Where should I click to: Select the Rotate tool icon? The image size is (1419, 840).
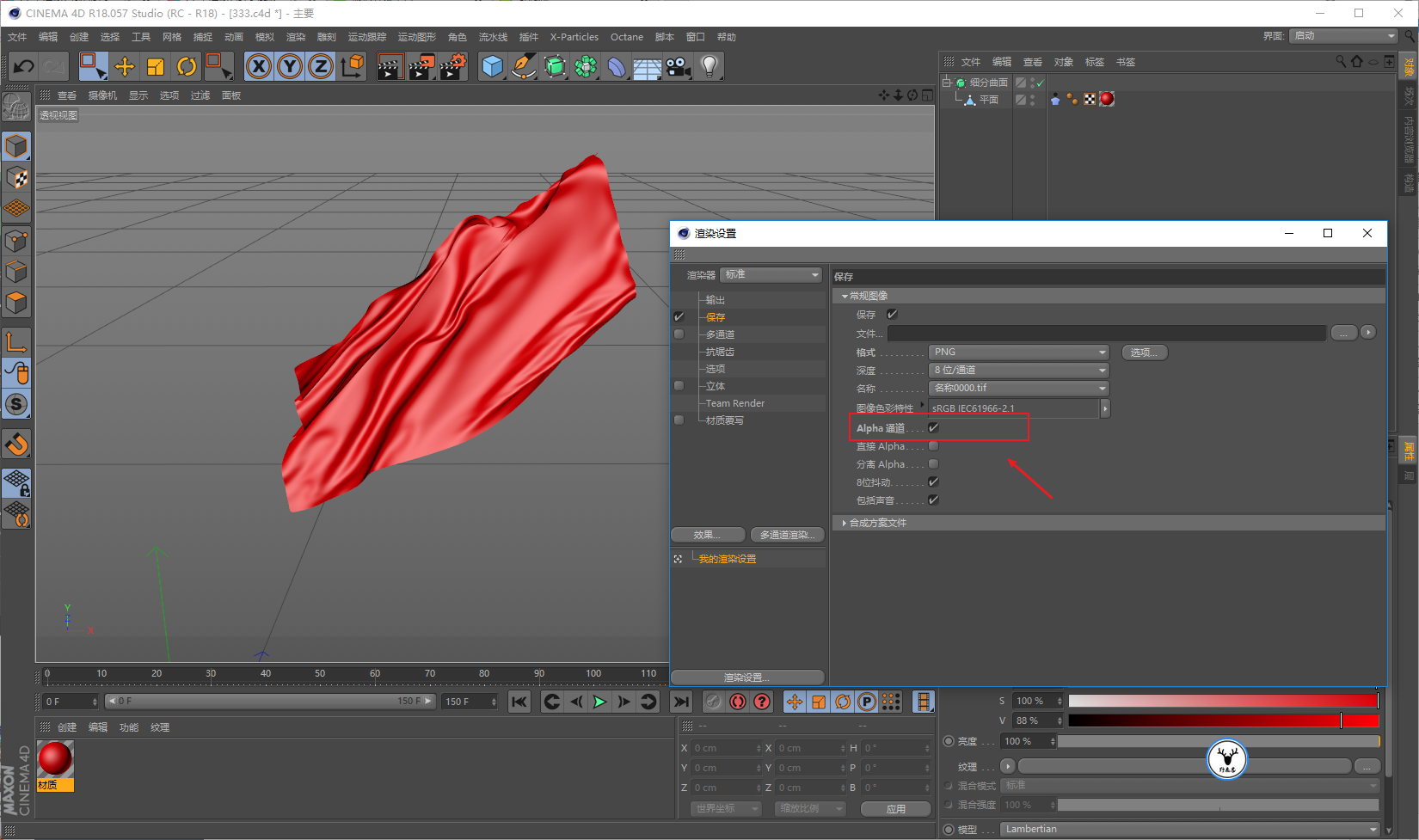187,66
